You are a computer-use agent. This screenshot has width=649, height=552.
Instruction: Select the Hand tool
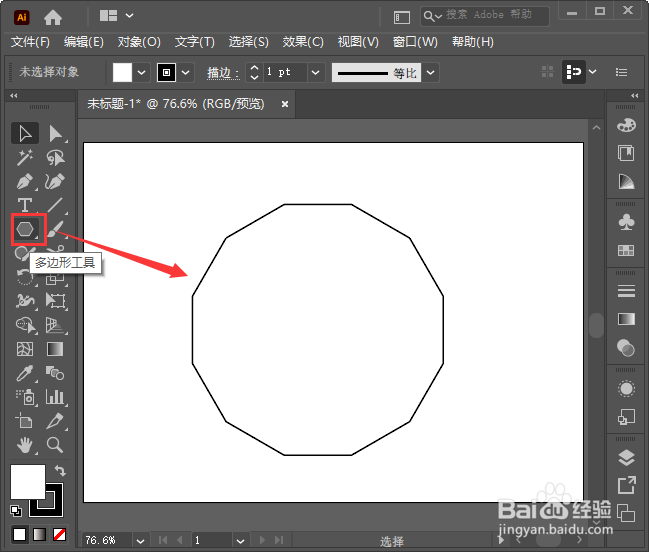(25, 445)
